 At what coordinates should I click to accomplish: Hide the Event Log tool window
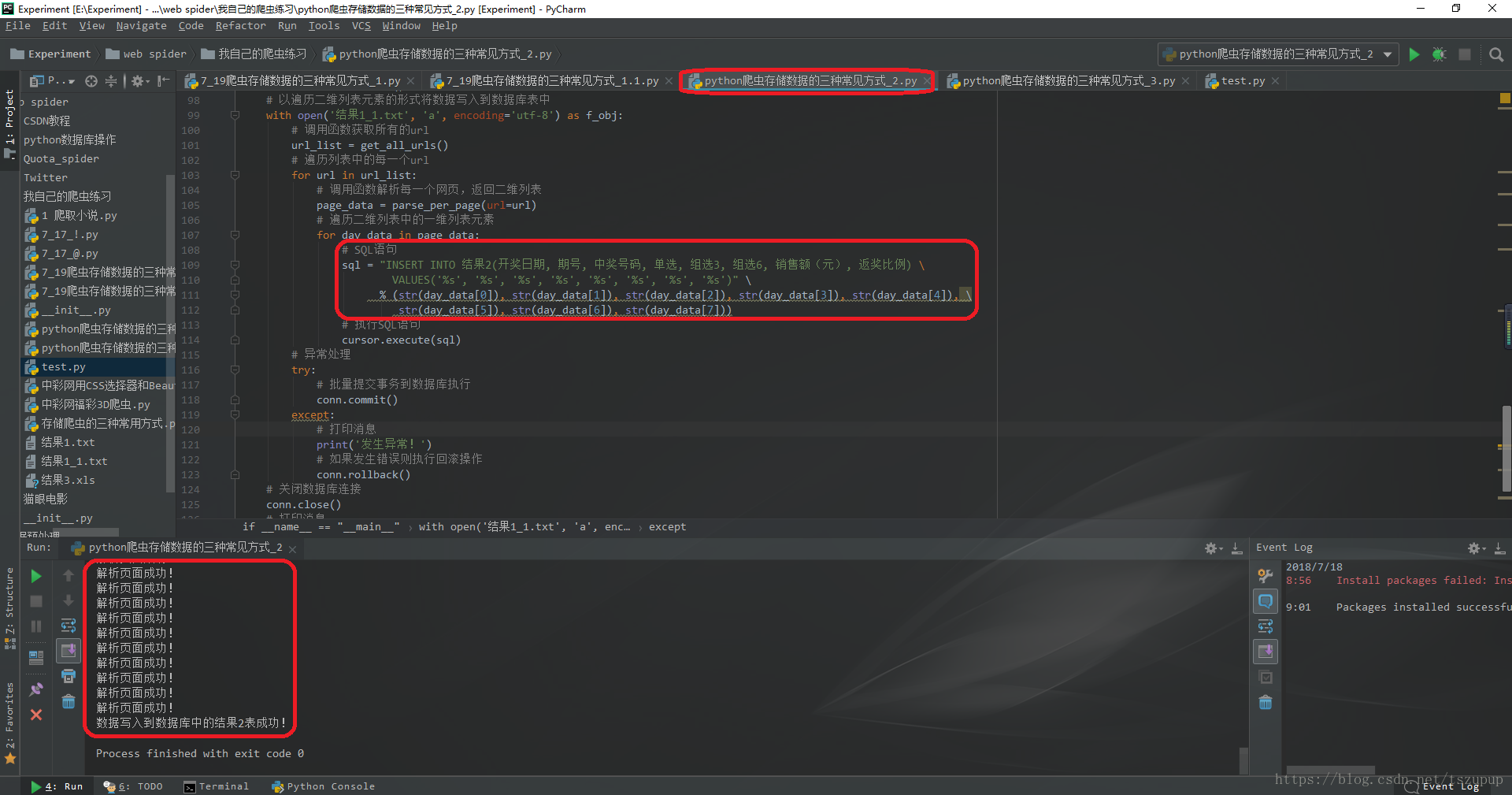1499,548
